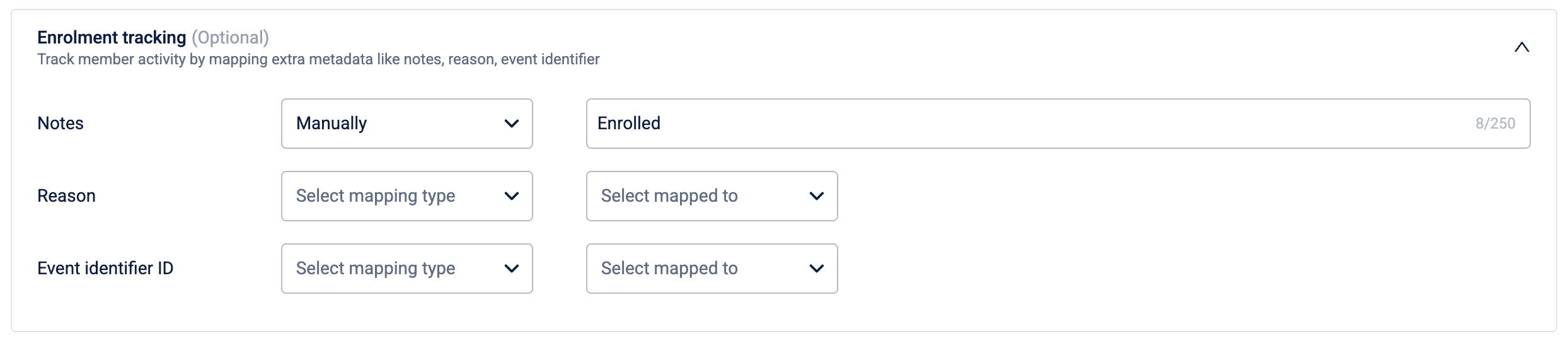Viewport: 1568px width, 348px height.
Task: Click the Event identifier ID label
Action: 105,269
